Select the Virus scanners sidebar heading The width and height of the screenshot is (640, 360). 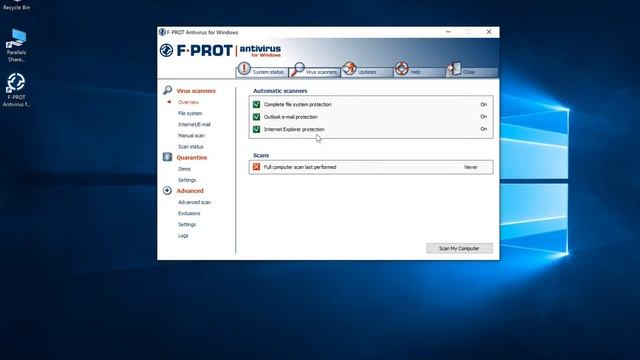[196, 91]
